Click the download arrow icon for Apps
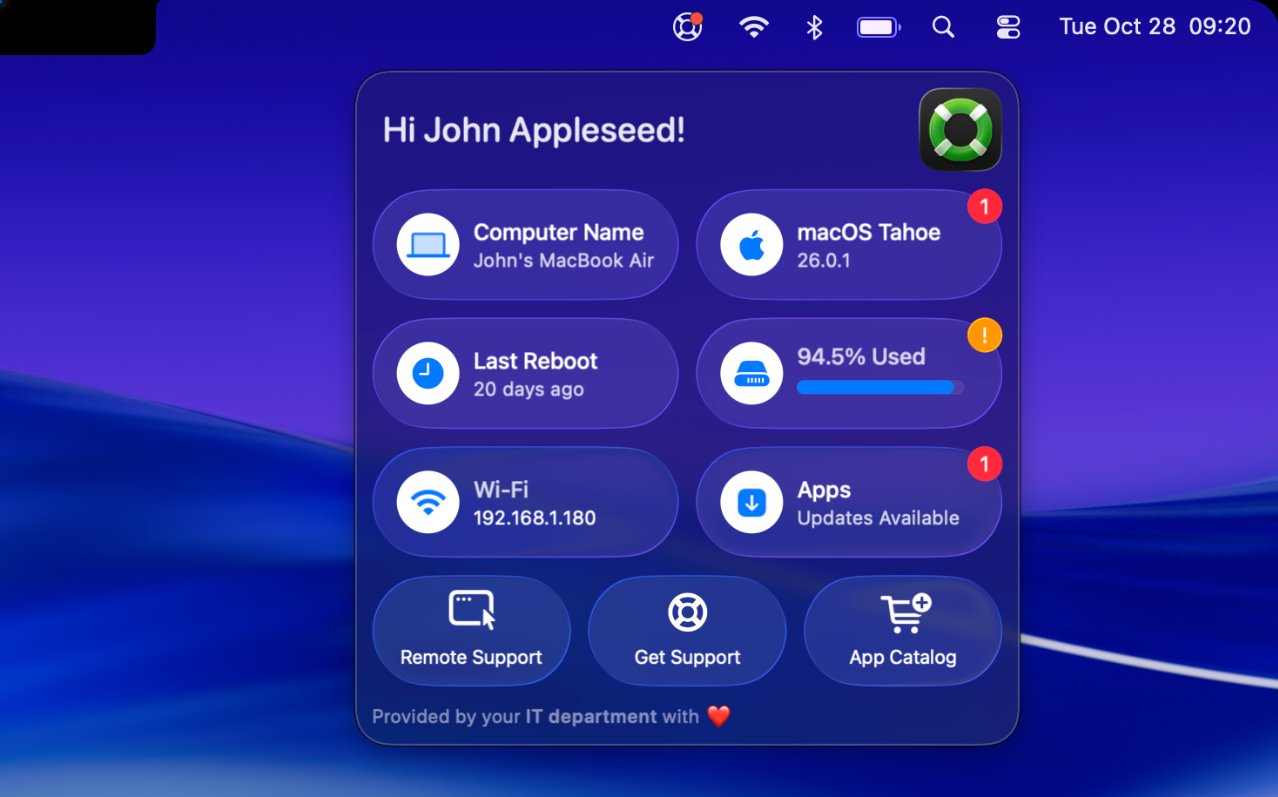 point(752,502)
